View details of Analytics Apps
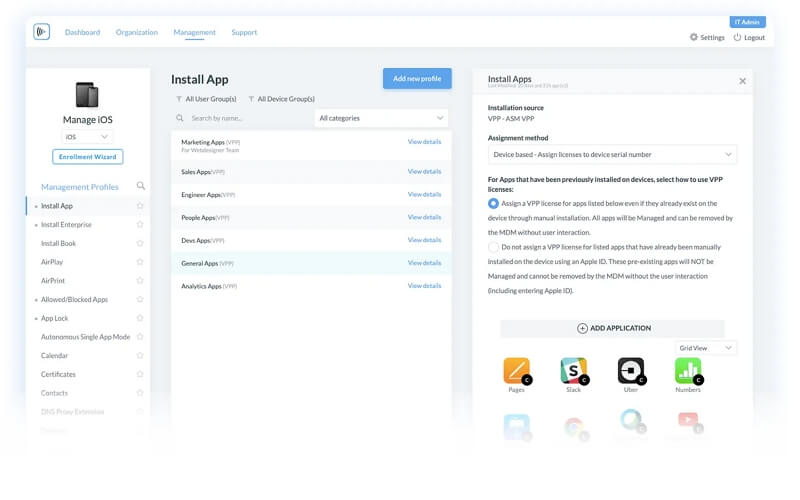The image size is (800, 500). coord(424,286)
